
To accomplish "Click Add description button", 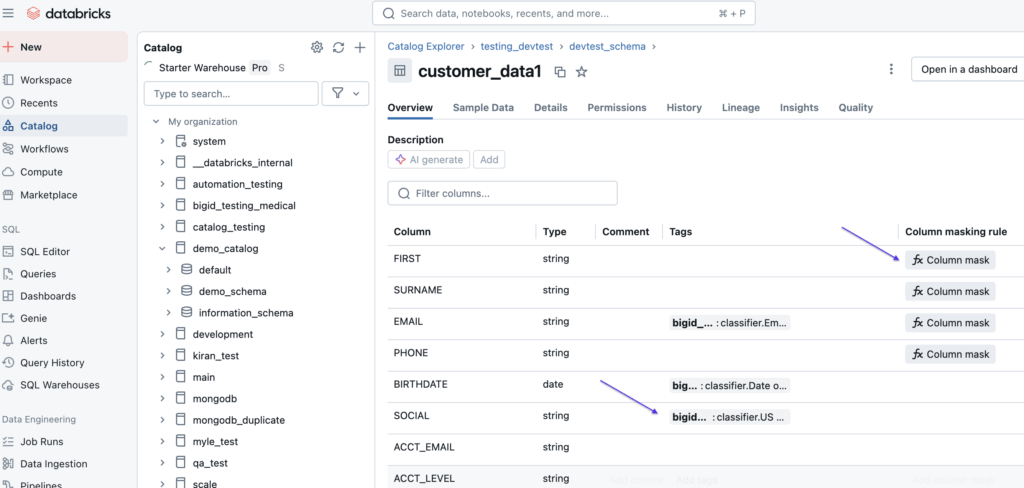I will [x=489, y=159].
